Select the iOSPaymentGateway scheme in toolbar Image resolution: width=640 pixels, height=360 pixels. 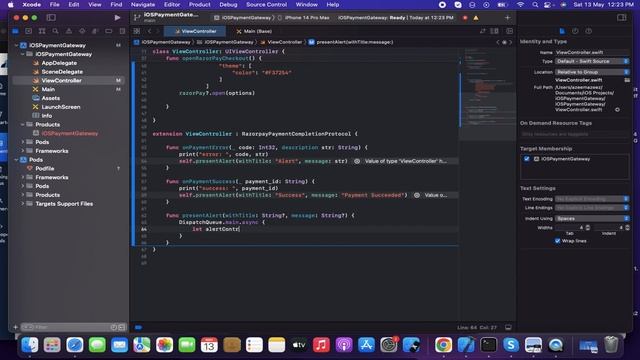[x=243, y=18]
